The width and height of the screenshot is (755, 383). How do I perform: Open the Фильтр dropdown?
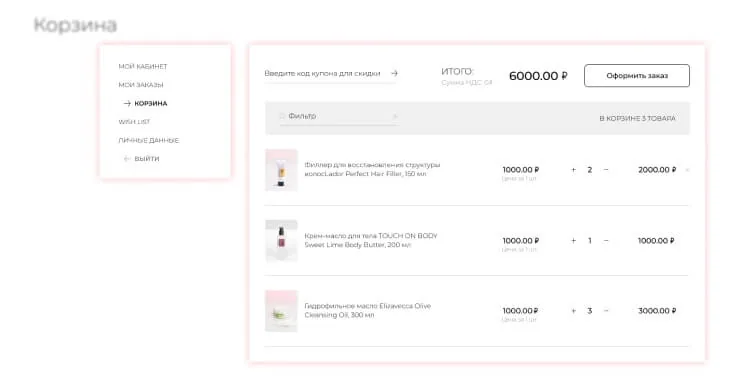339,117
